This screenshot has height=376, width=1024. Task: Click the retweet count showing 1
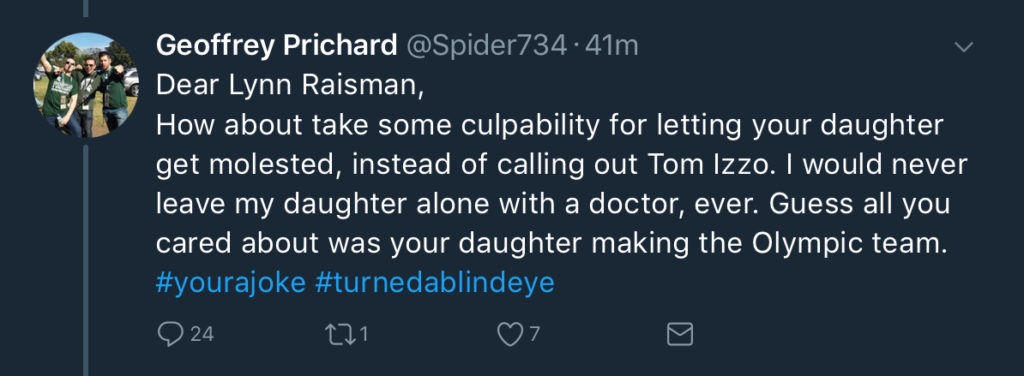click(364, 335)
